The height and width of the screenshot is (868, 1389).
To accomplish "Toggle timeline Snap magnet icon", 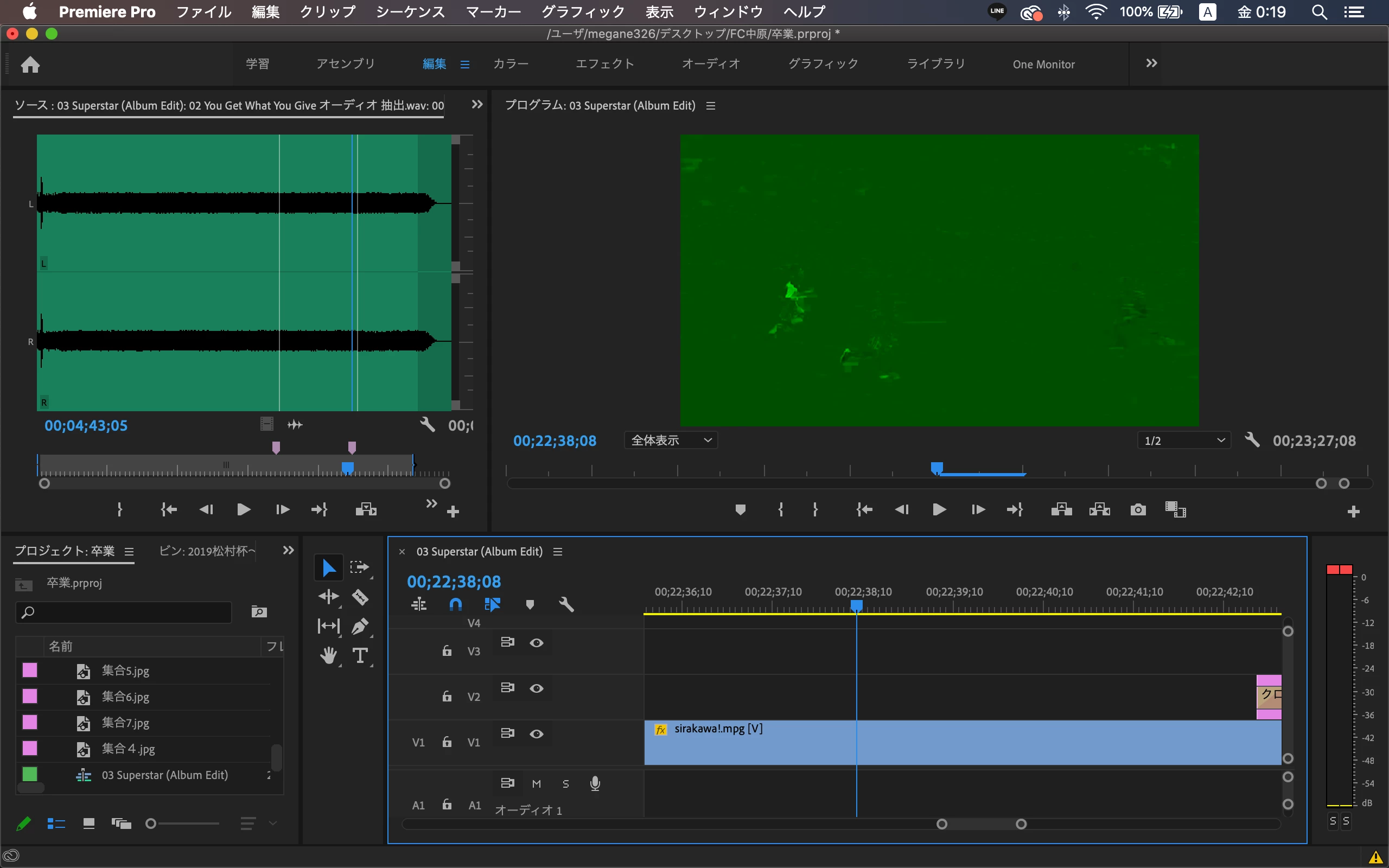I will [455, 604].
